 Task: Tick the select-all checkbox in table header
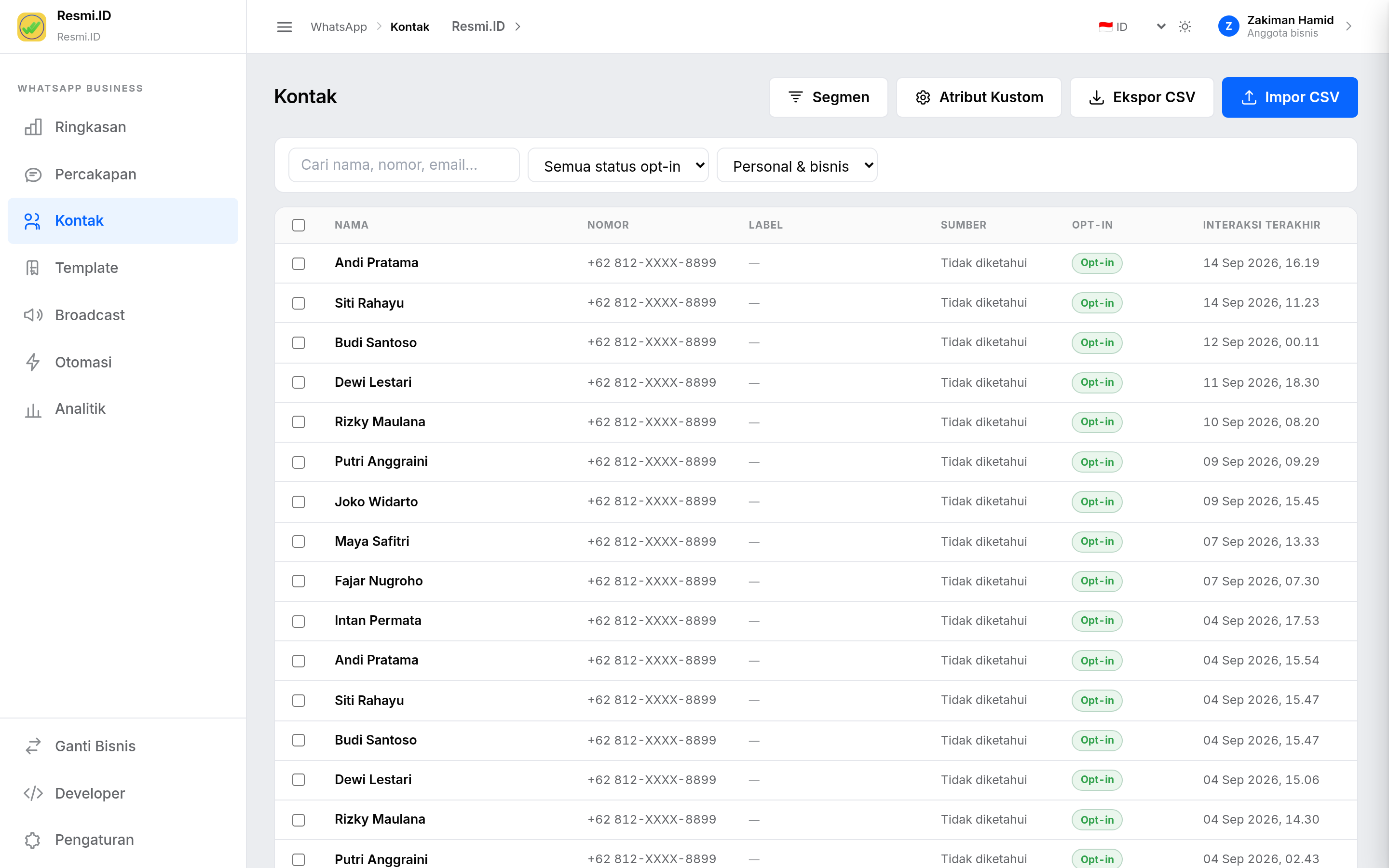[x=299, y=225]
